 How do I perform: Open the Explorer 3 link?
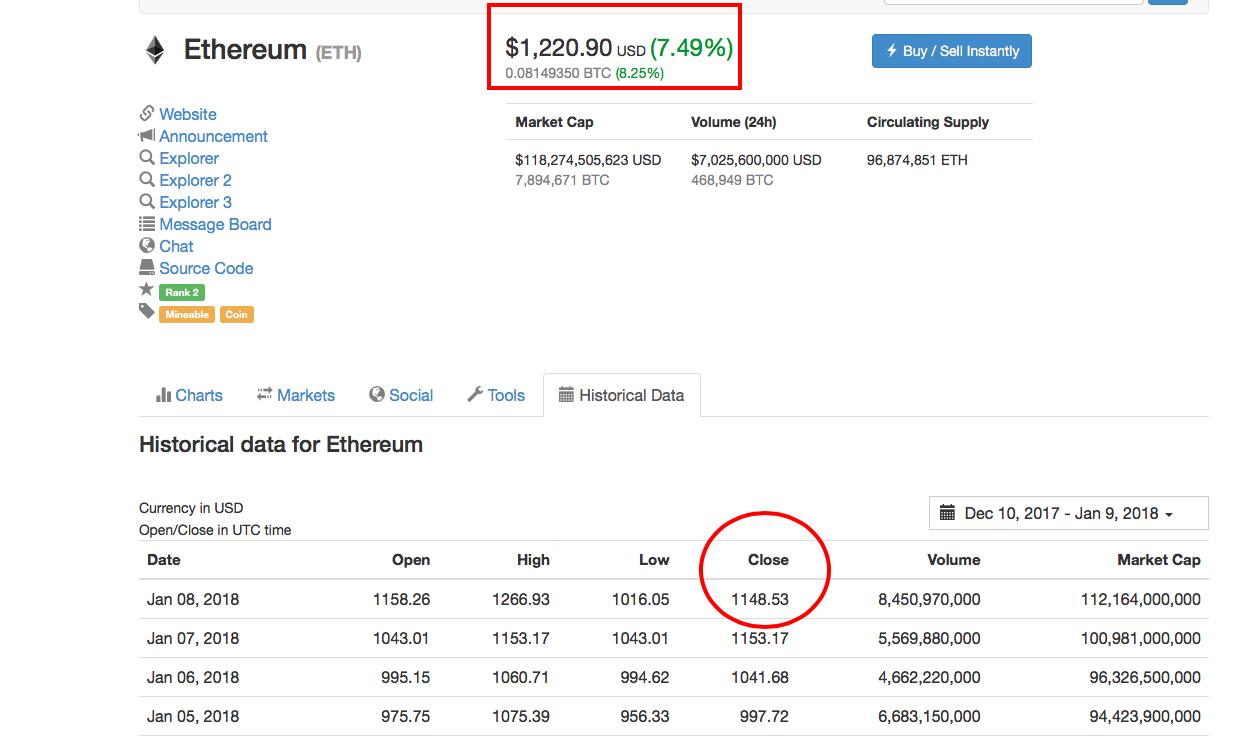pyautogui.click(x=195, y=202)
